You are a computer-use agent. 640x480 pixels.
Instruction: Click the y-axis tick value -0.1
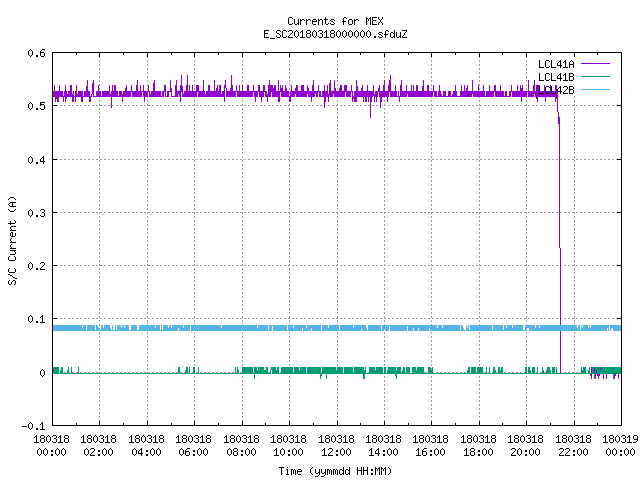(33, 426)
